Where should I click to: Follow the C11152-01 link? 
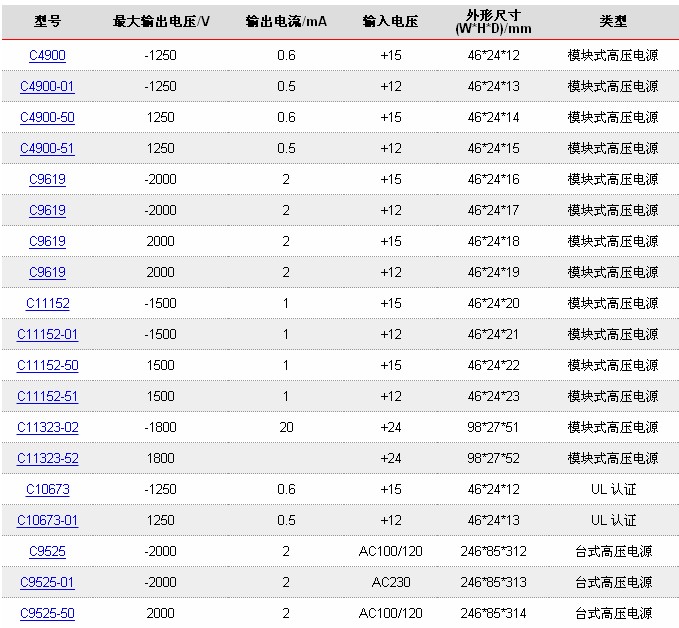(47, 334)
